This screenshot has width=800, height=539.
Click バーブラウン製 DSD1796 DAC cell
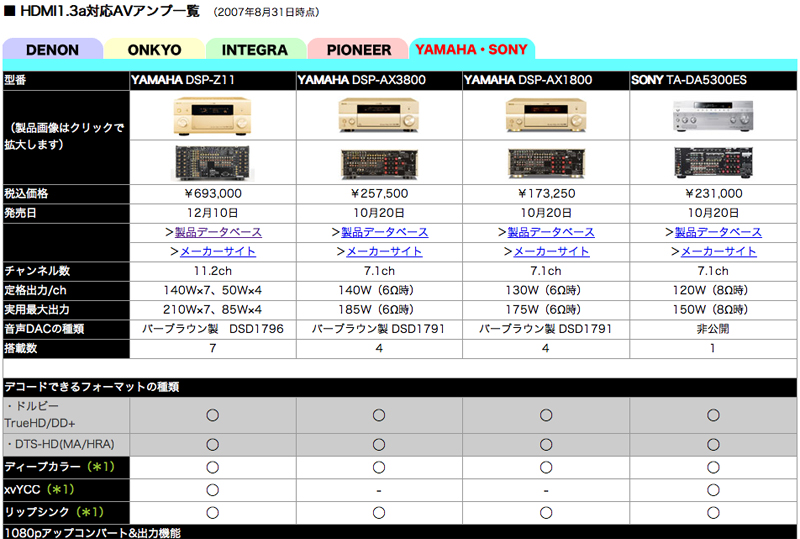pyautogui.click(x=212, y=329)
